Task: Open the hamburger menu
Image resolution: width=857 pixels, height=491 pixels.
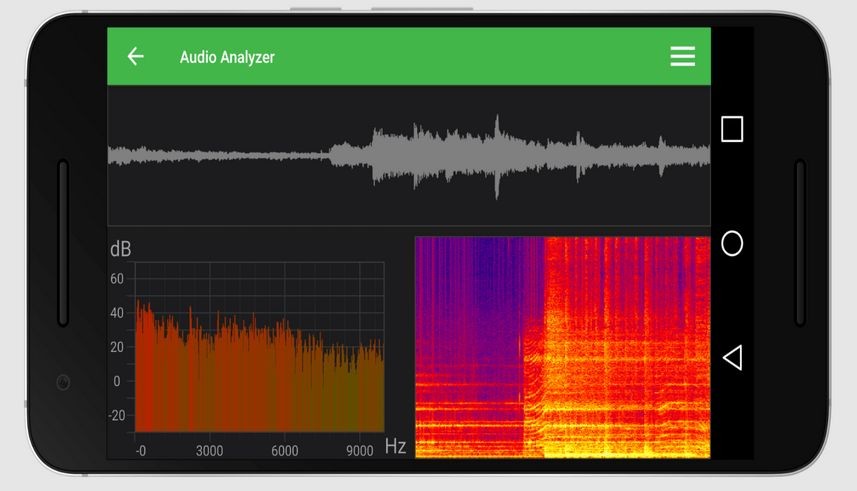Action: coord(683,56)
